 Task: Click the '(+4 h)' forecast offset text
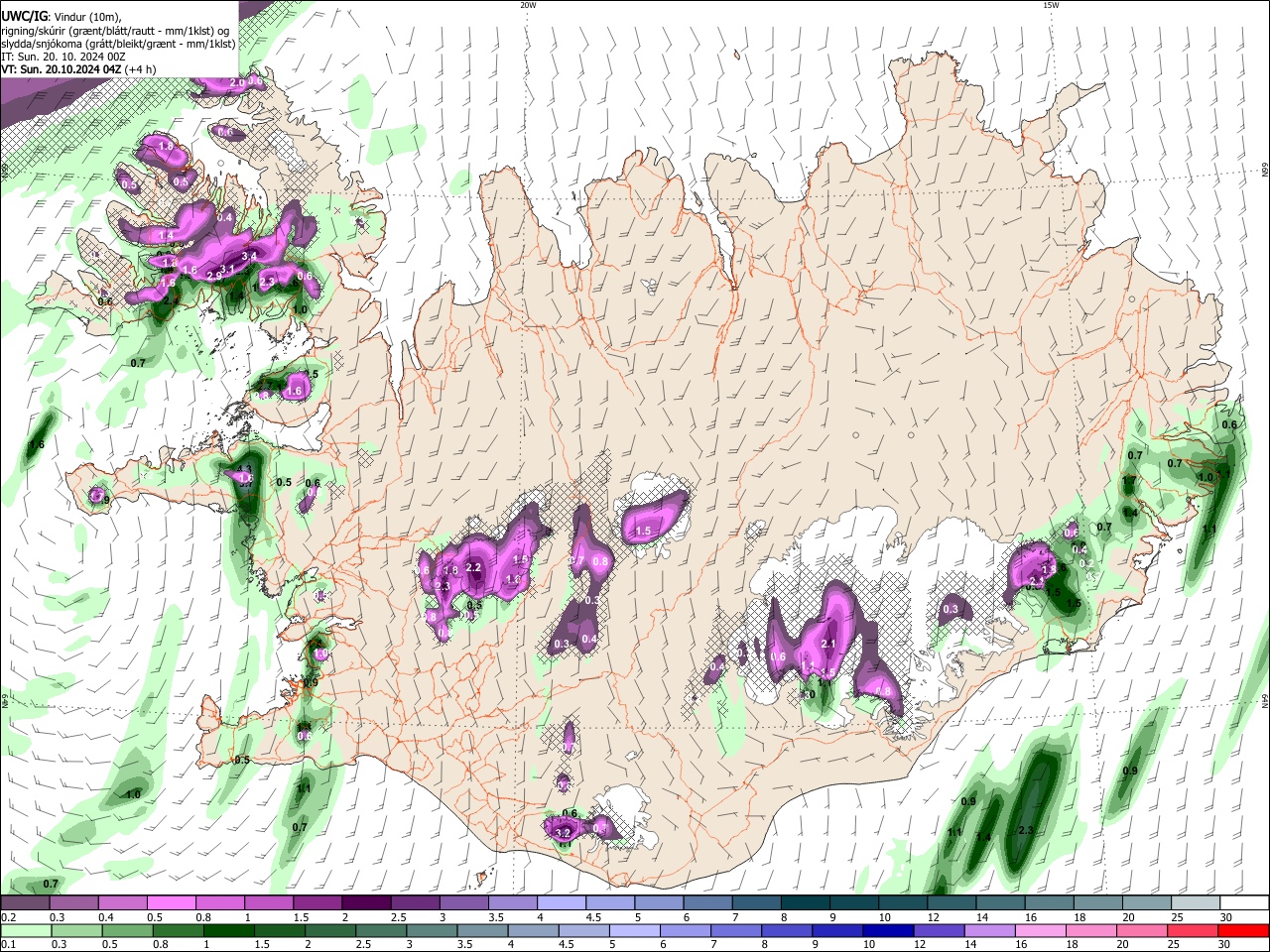coord(141,69)
